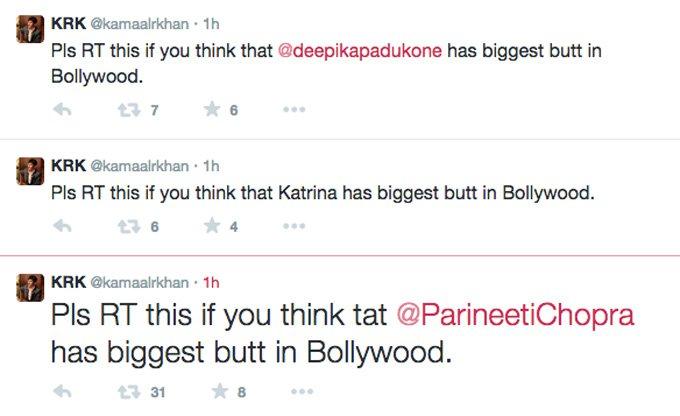Open more options on the @deepikapadukone tweet
The image size is (680, 416).
coord(294,110)
